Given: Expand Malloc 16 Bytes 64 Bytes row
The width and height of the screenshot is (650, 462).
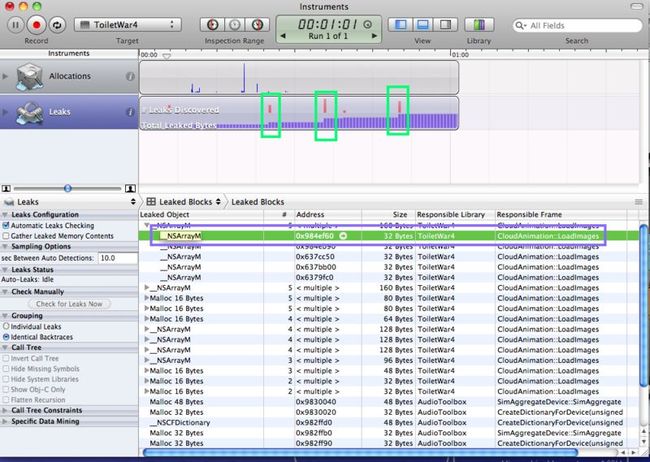Looking at the screenshot, I should coord(147,319).
